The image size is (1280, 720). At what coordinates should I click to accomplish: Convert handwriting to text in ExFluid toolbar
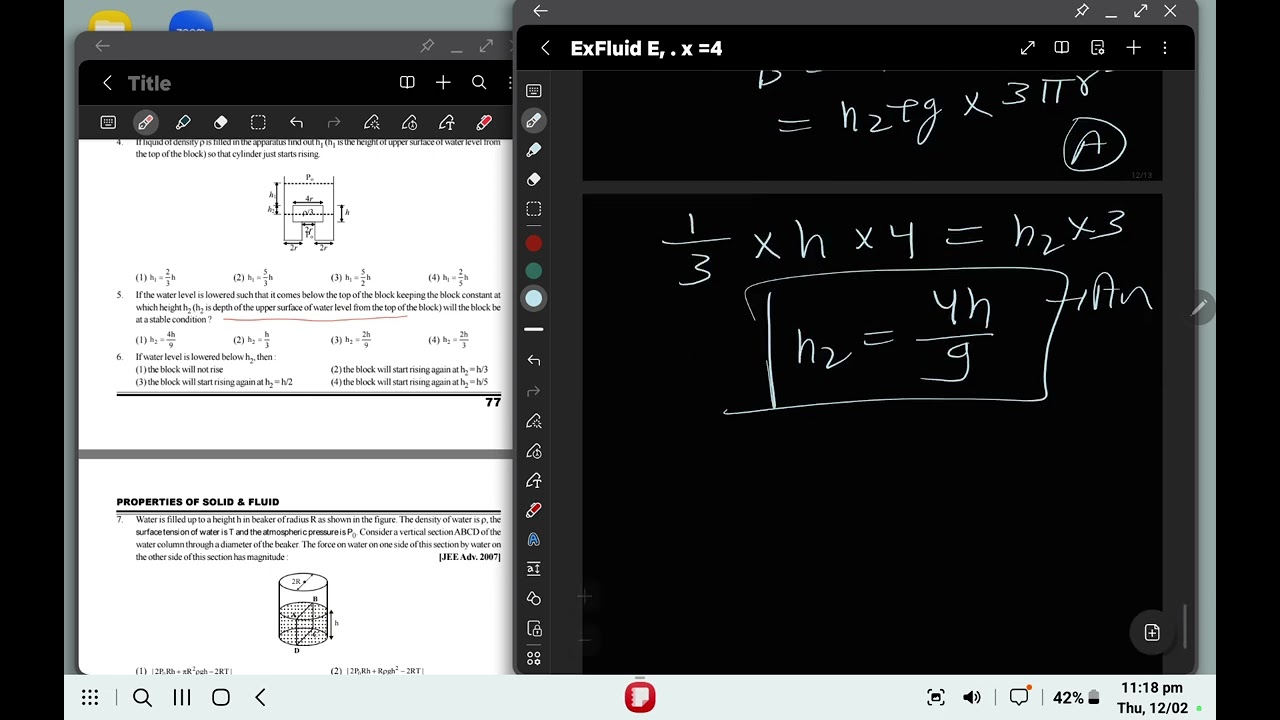click(534, 480)
